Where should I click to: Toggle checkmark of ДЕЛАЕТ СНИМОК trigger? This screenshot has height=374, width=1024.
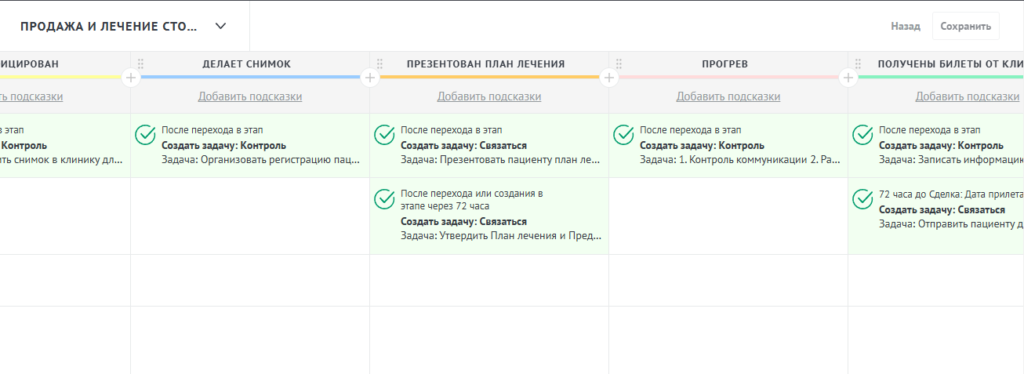click(x=145, y=134)
